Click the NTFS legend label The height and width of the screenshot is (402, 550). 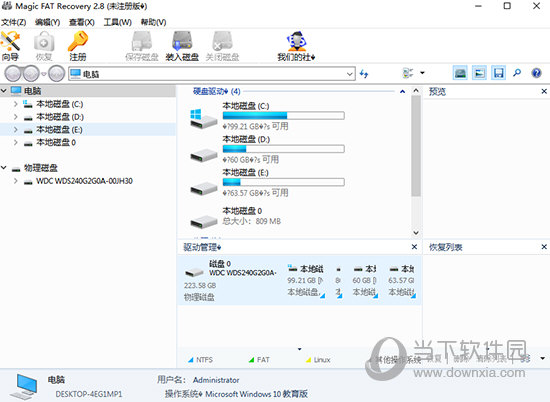(204, 360)
